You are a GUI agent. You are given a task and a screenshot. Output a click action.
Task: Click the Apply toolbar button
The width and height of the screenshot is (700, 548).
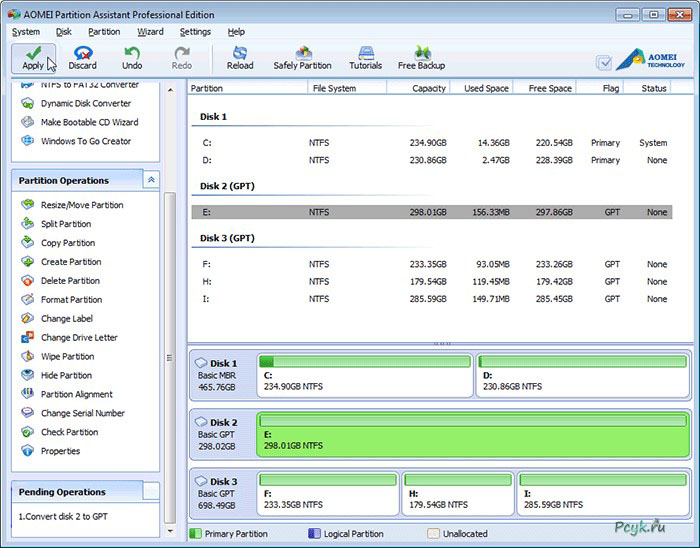(x=33, y=58)
